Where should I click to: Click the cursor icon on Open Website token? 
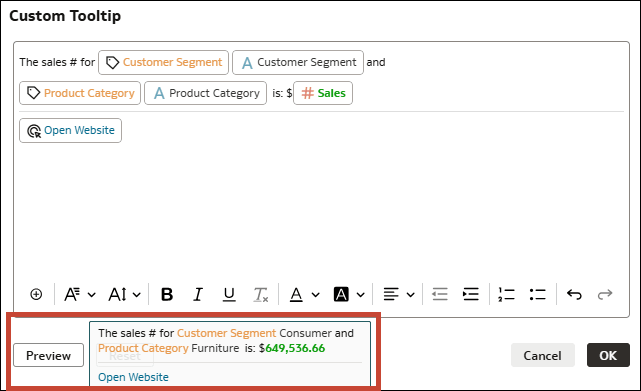point(34,131)
